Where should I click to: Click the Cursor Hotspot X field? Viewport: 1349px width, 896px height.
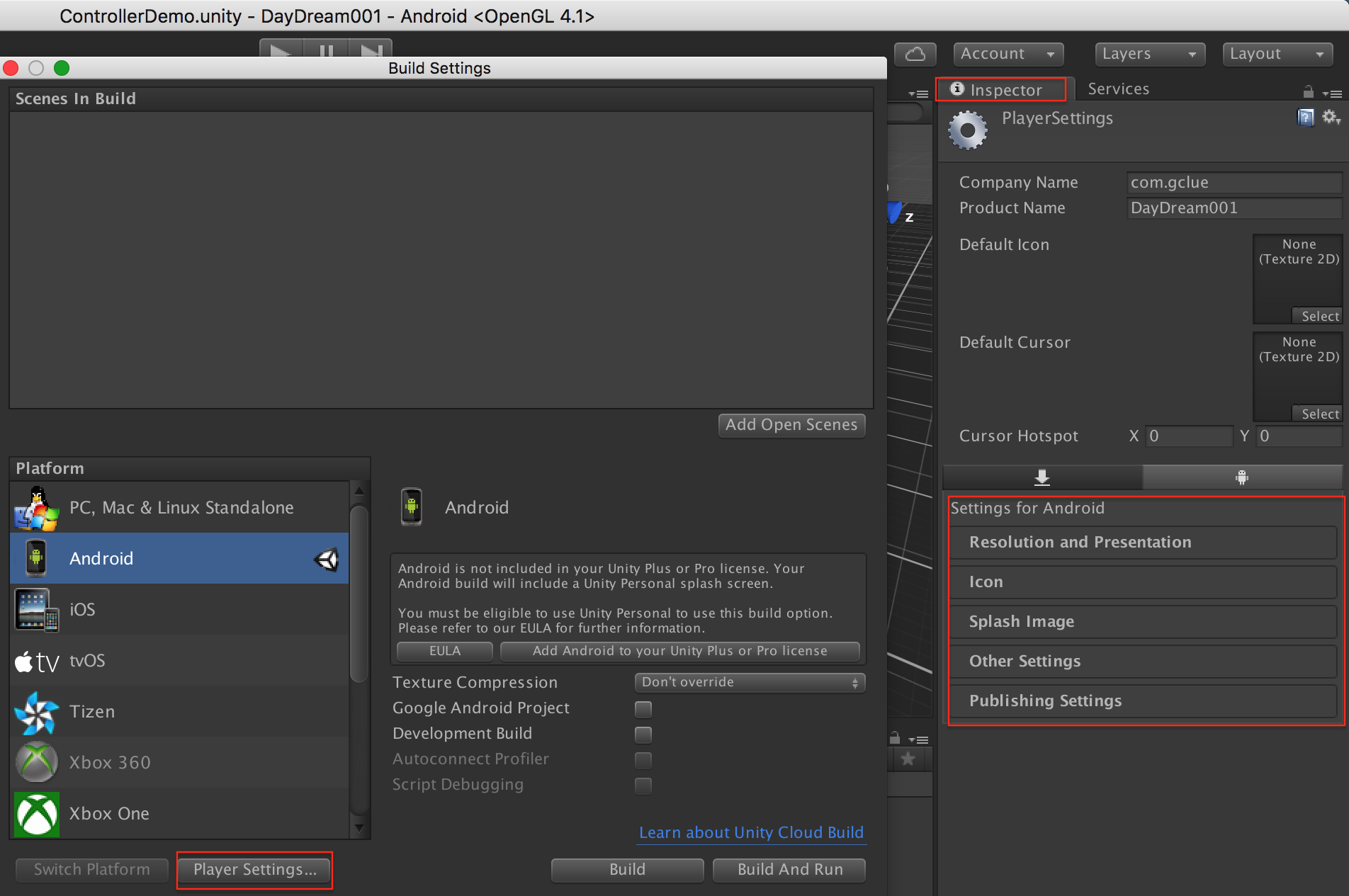(1189, 436)
